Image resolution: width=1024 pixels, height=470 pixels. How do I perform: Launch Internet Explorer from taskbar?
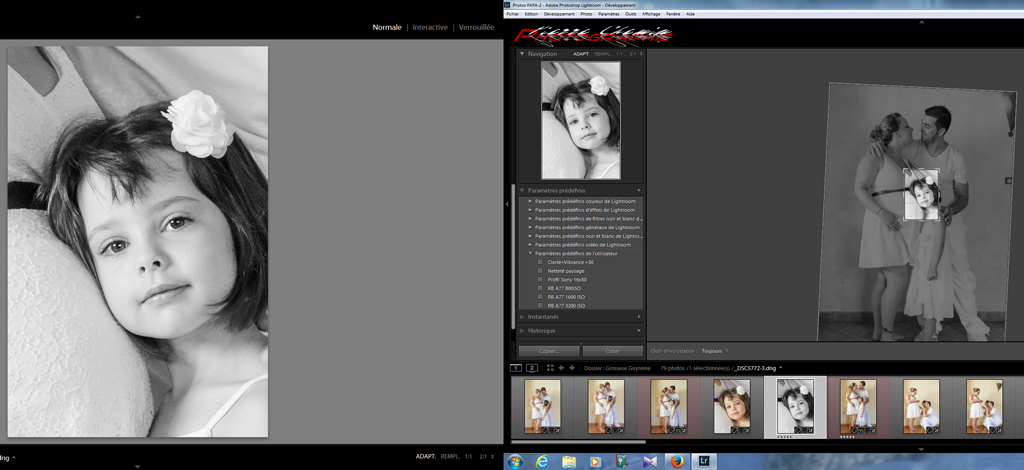click(541, 462)
